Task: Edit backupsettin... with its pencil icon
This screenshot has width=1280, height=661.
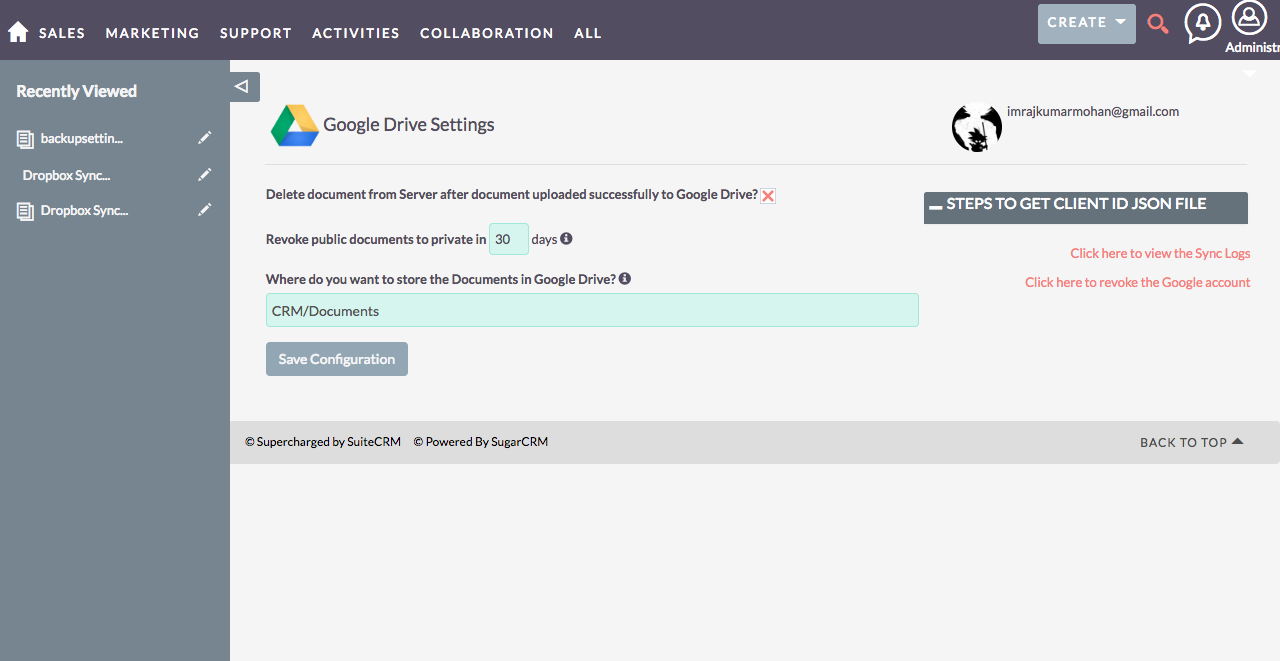Action: click(x=205, y=138)
